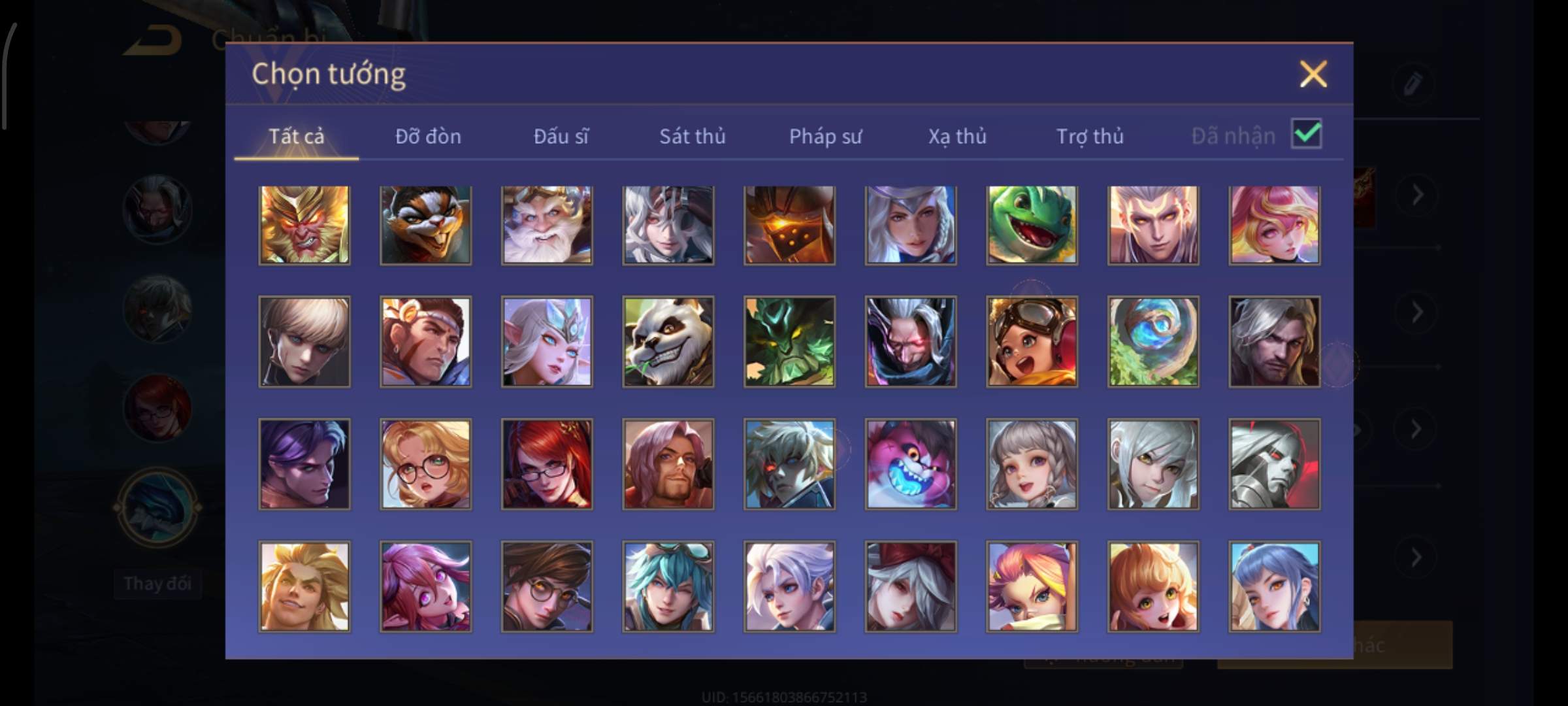
Task: Select the blonde girl with round glasses
Action: pyautogui.click(x=425, y=464)
